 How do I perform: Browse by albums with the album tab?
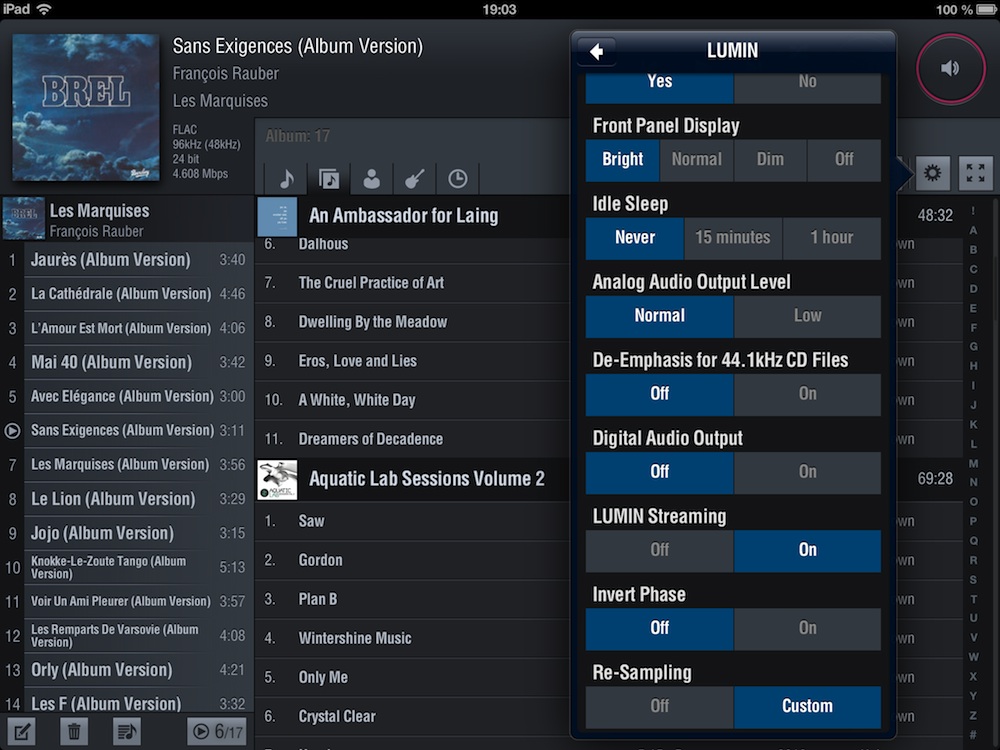pyautogui.click(x=329, y=179)
